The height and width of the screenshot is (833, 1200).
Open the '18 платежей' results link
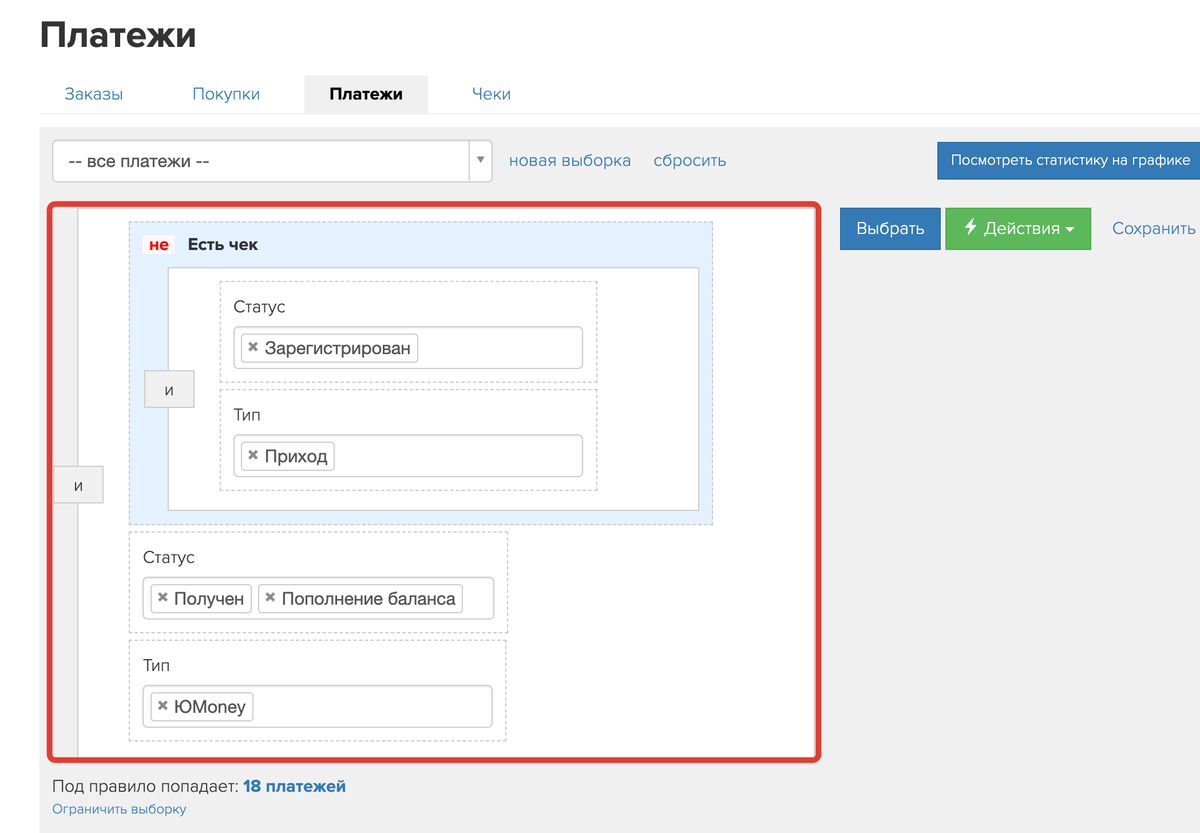pyautogui.click(x=294, y=786)
